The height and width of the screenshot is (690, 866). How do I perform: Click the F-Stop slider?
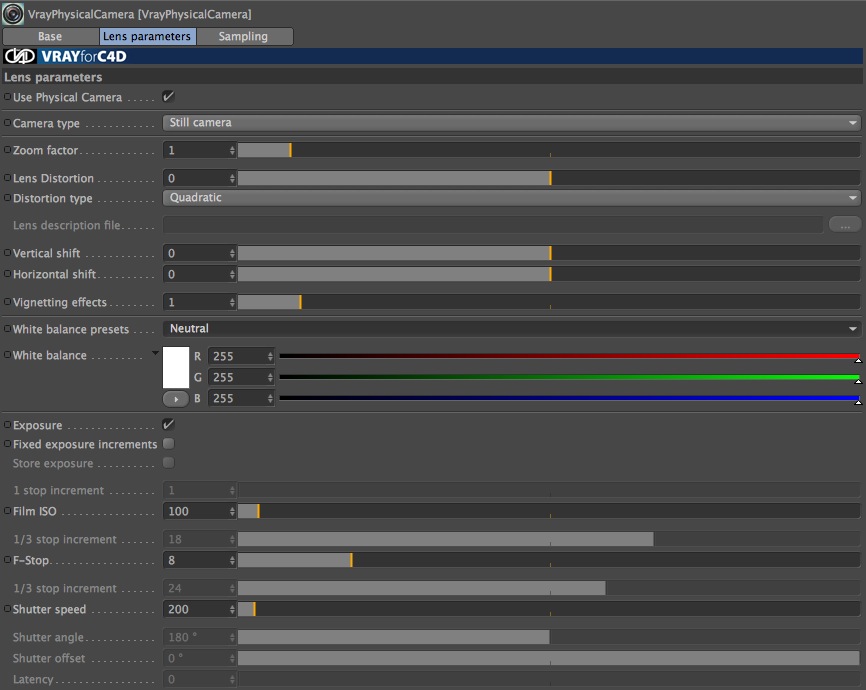(548, 560)
